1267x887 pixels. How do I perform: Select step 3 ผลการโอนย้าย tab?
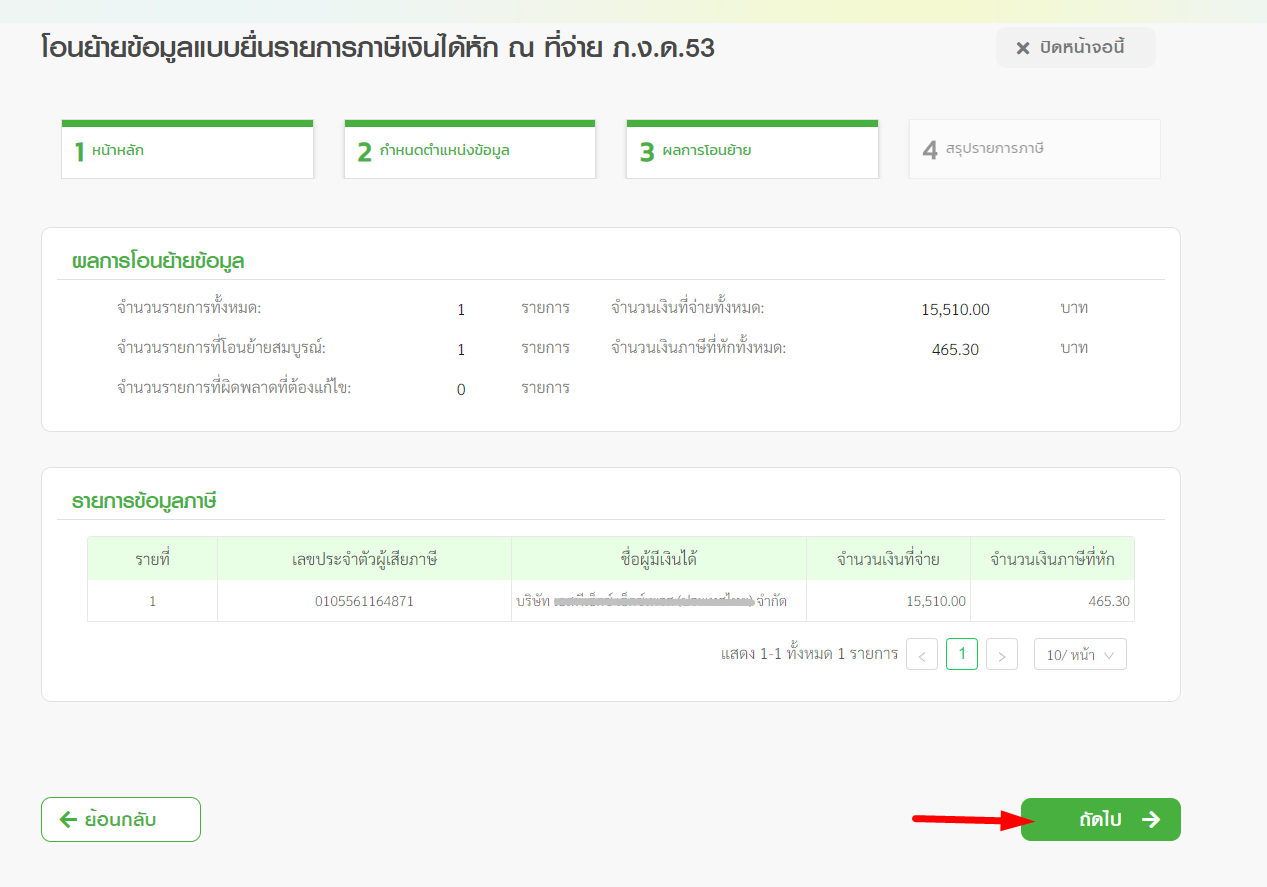click(x=752, y=151)
